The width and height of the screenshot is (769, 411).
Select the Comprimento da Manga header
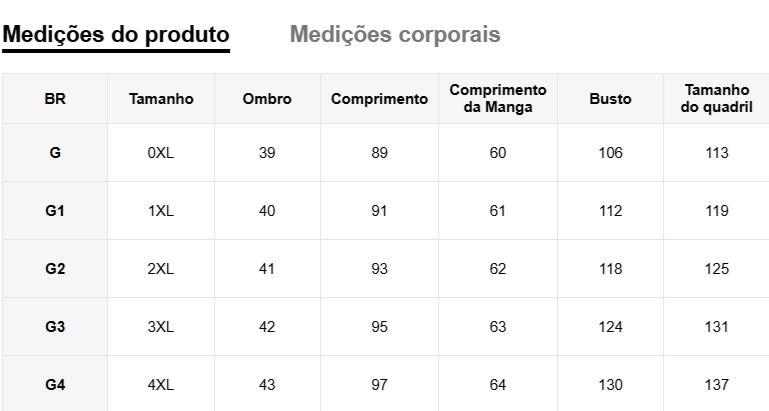[498, 99]
